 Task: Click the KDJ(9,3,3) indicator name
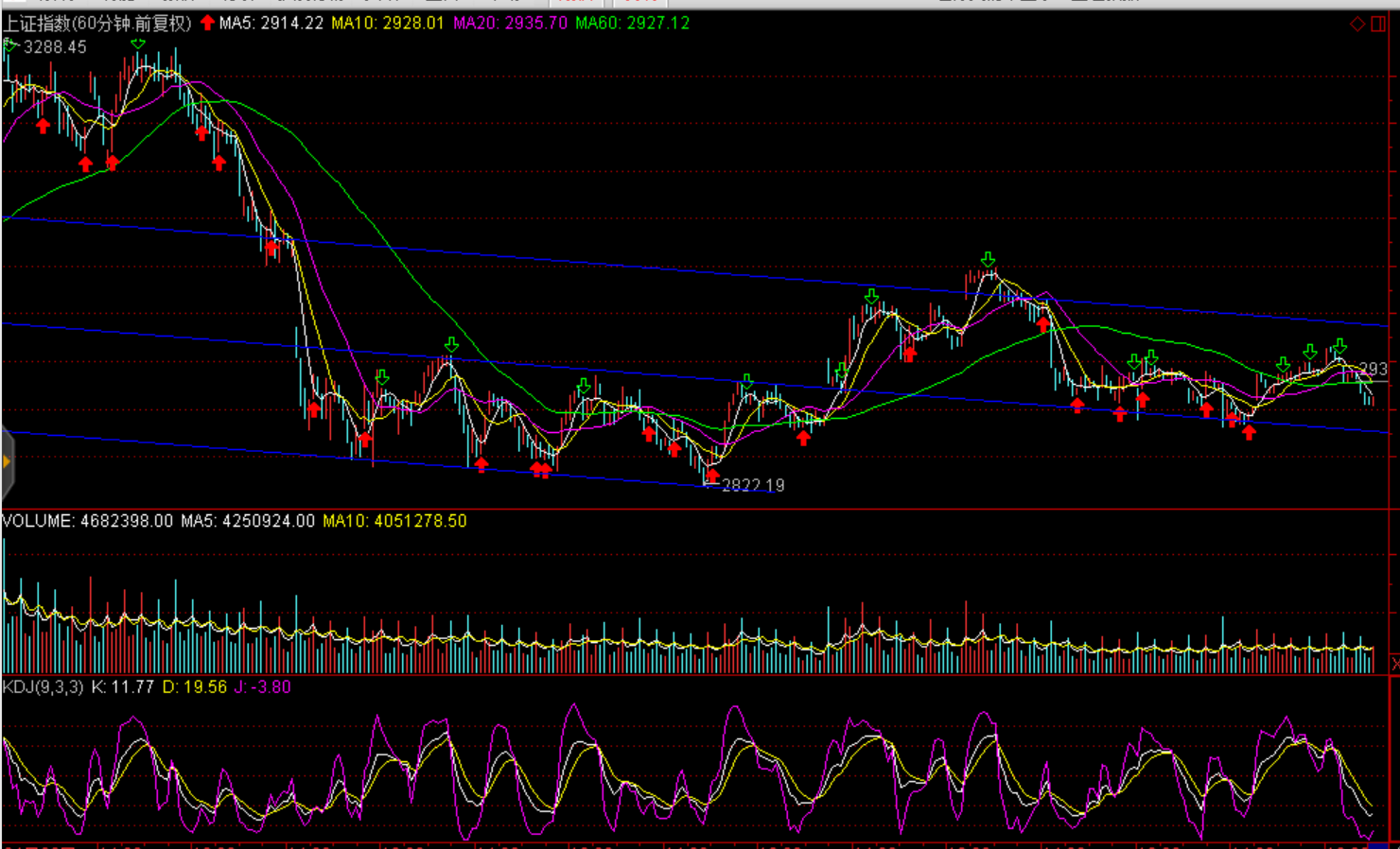click(43, 687)
